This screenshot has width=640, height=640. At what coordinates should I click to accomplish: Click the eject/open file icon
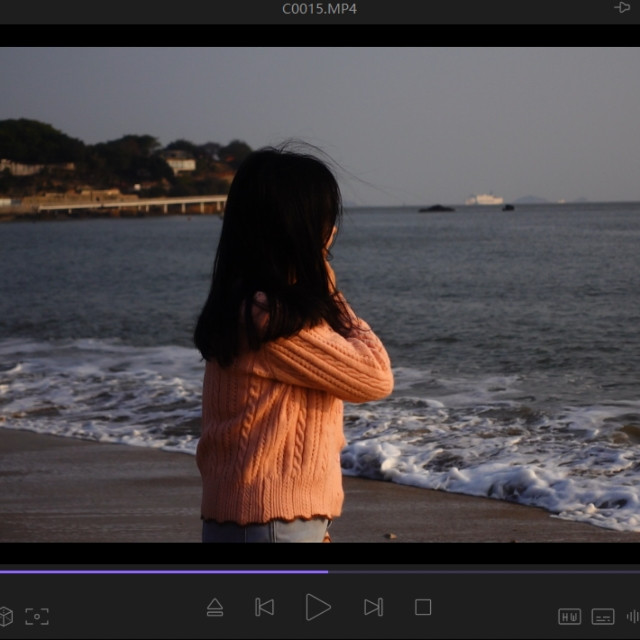pos(215,607)
